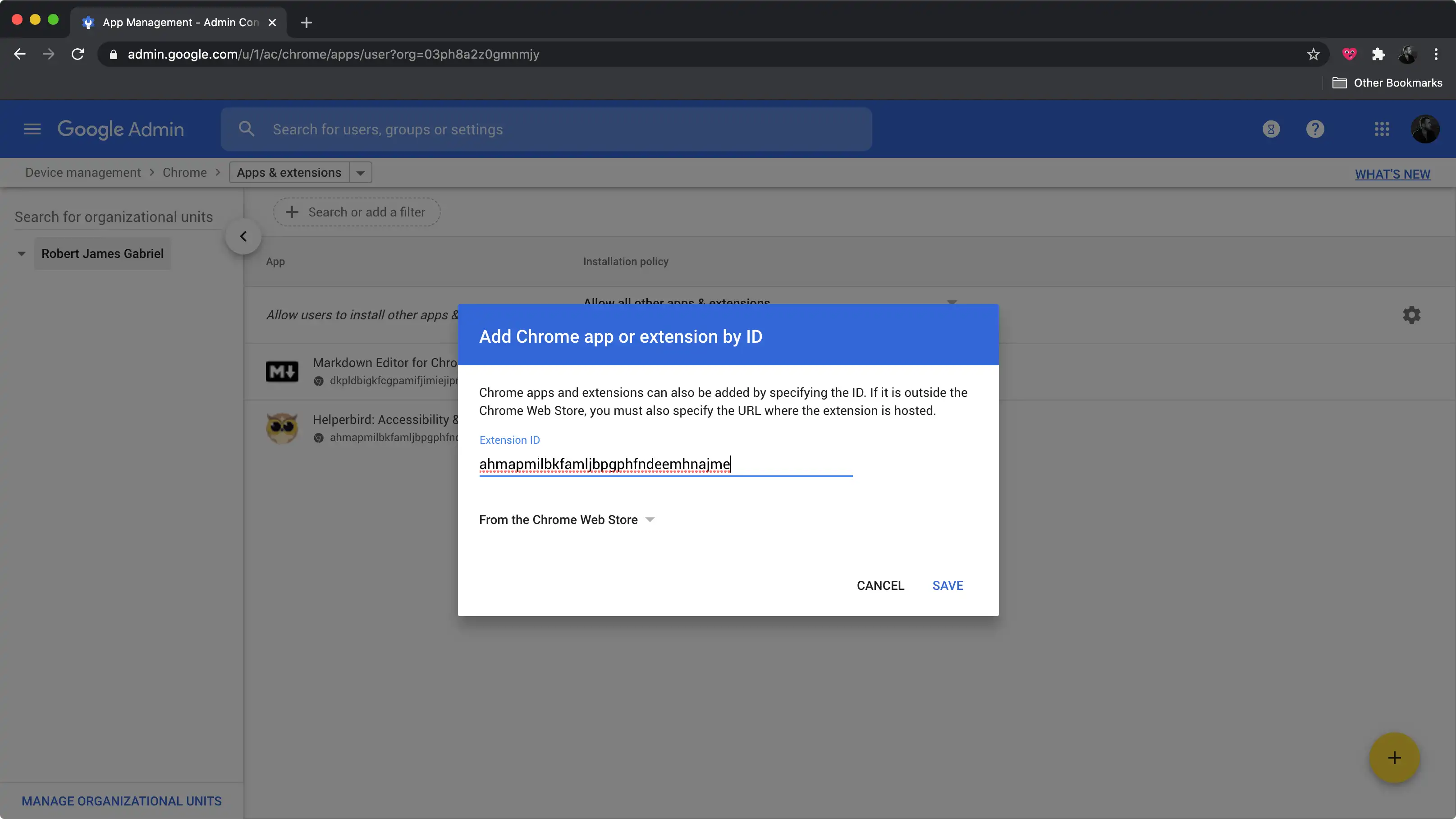Open additional settings gear icon
Image resolution: width=1456 pixels, height=819 pixels.
pos(1411,315)
